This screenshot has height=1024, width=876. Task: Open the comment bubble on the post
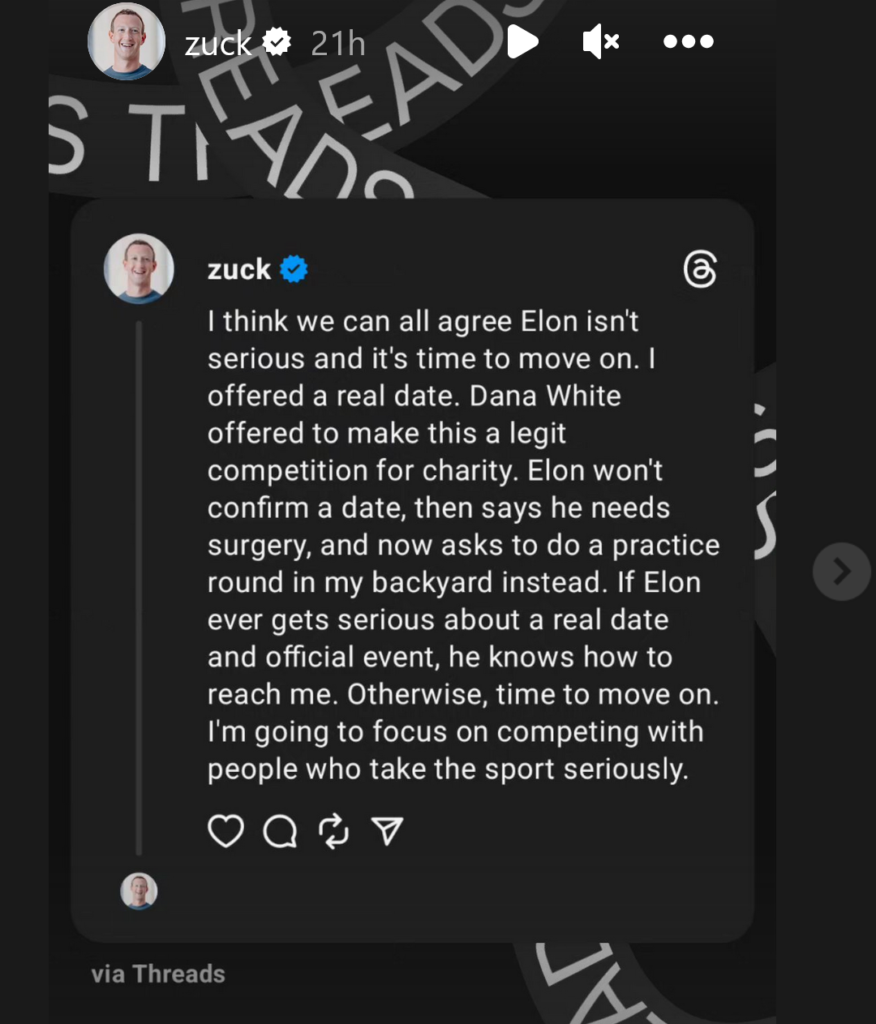[280, 831]
